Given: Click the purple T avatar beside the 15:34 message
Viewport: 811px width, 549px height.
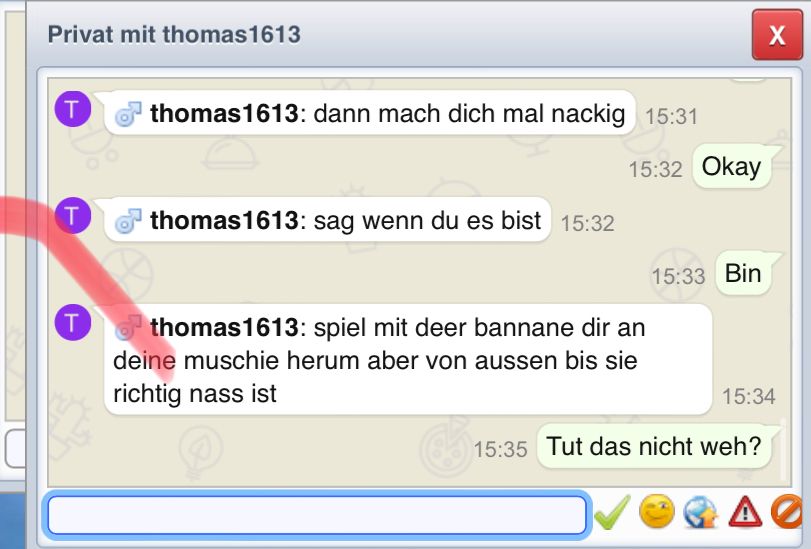Looking at the screenshot, I should point(73,322).
